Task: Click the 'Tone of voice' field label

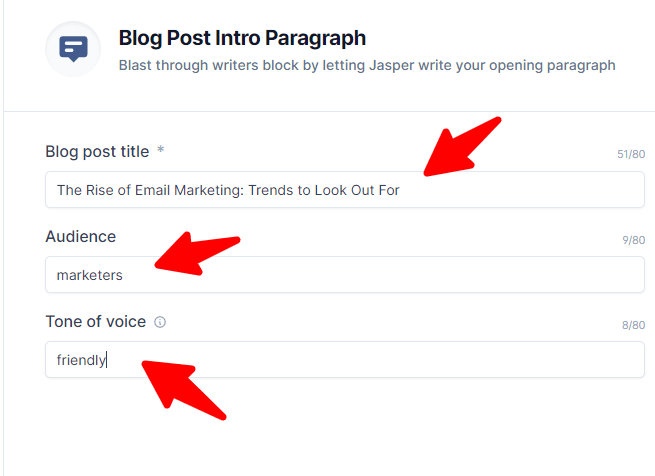Action: (x=95, y=322)
